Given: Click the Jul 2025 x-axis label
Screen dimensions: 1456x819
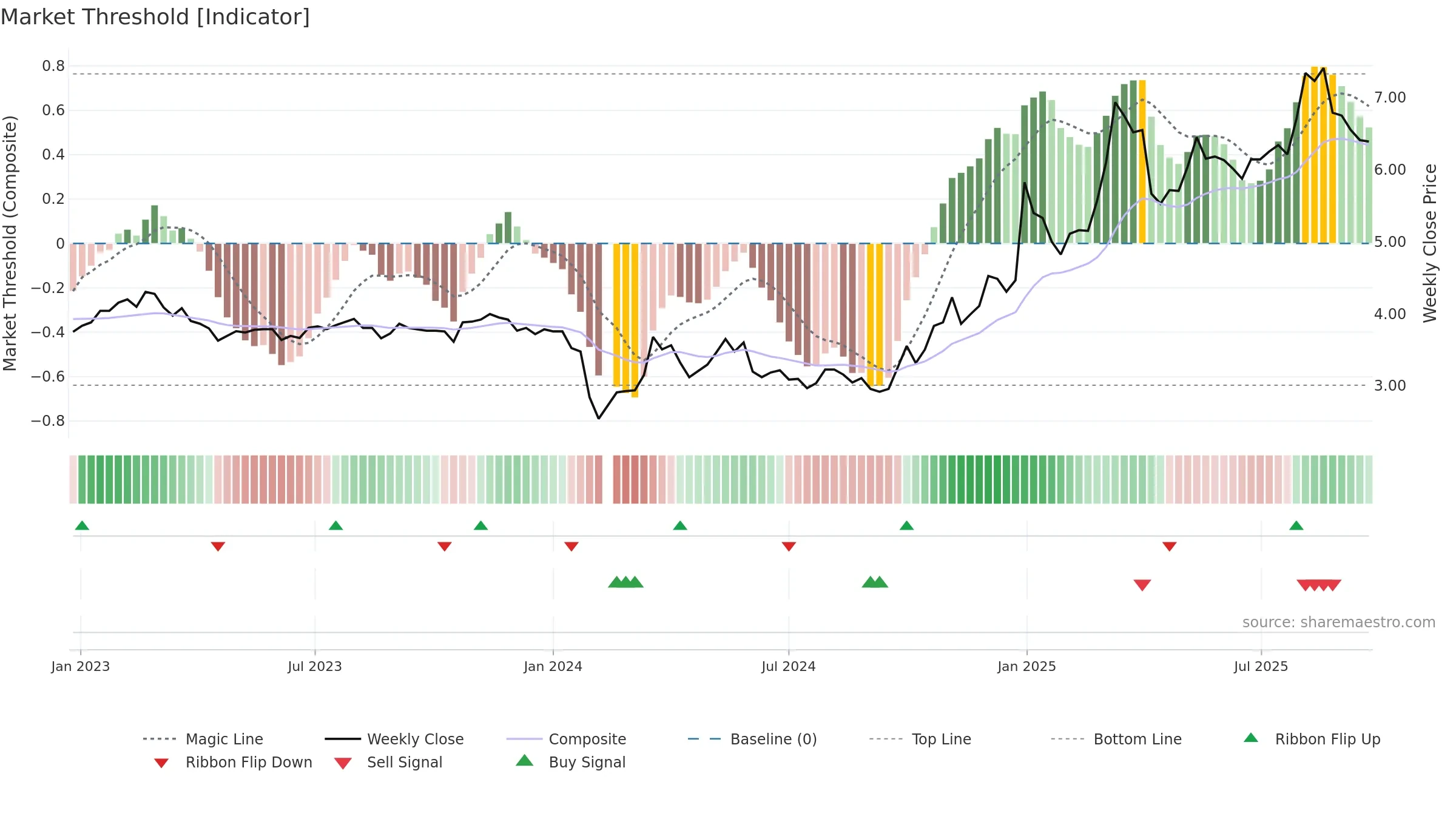Looking at the screenshot, I should pyautogui.click(x=1261, y=666).
